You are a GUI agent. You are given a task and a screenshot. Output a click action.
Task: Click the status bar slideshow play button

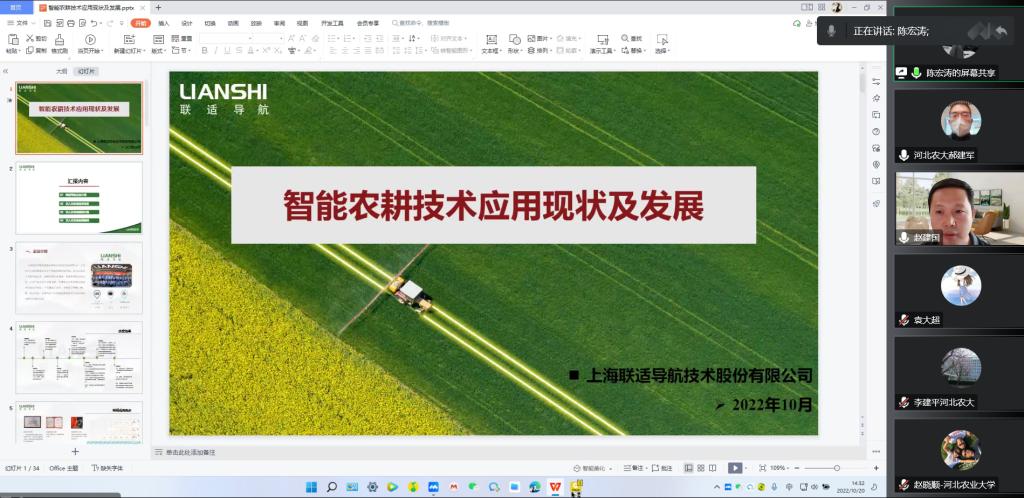735,468
